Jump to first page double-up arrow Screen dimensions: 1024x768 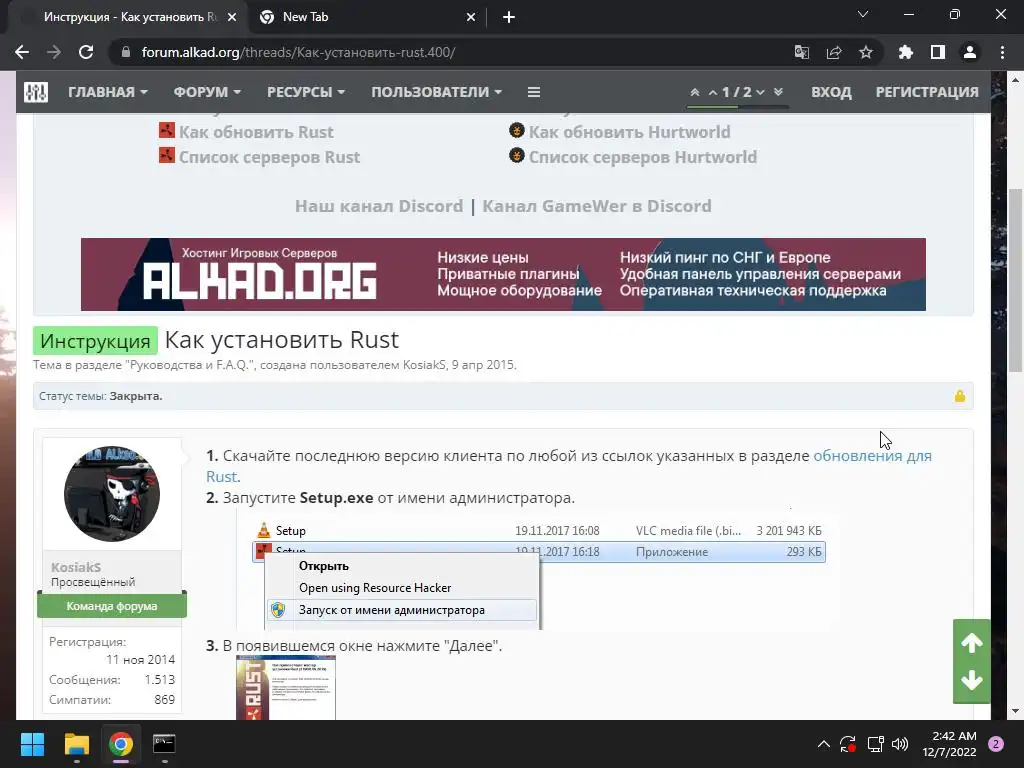click(695, 92)
